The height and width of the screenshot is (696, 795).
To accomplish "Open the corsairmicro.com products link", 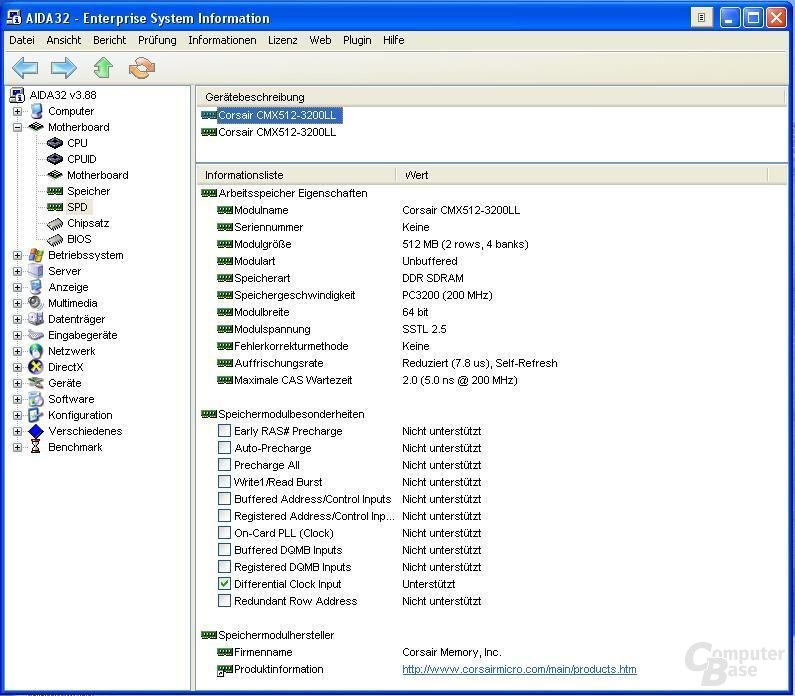I will pyautogui.click(x=519, y=669).
